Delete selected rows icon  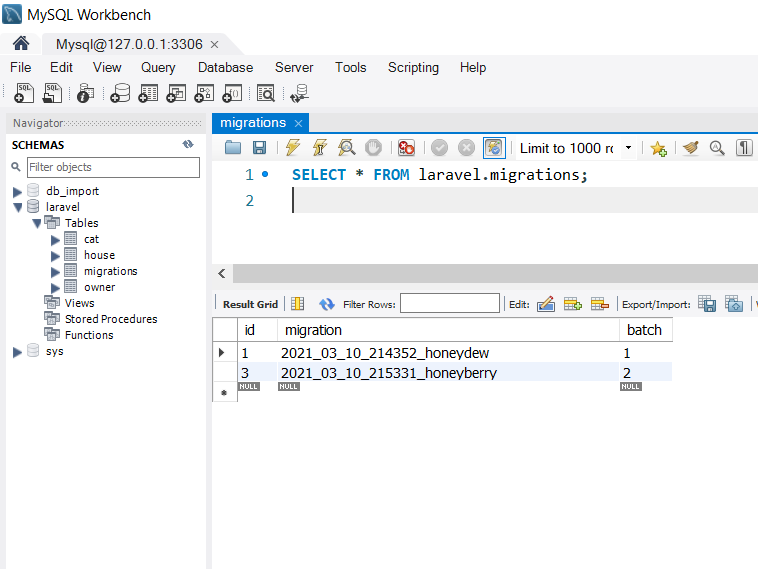click(x=600, y=304)
